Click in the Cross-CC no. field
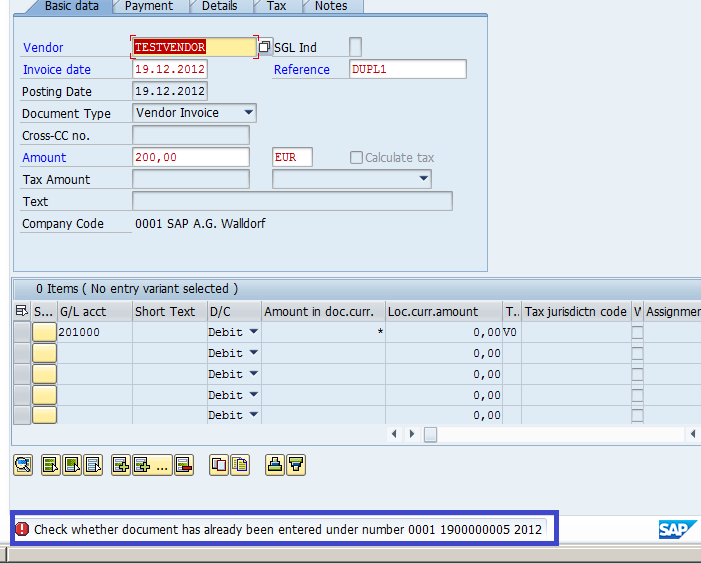This screenshot has width=701, height=564. click(x=191, y=135)
